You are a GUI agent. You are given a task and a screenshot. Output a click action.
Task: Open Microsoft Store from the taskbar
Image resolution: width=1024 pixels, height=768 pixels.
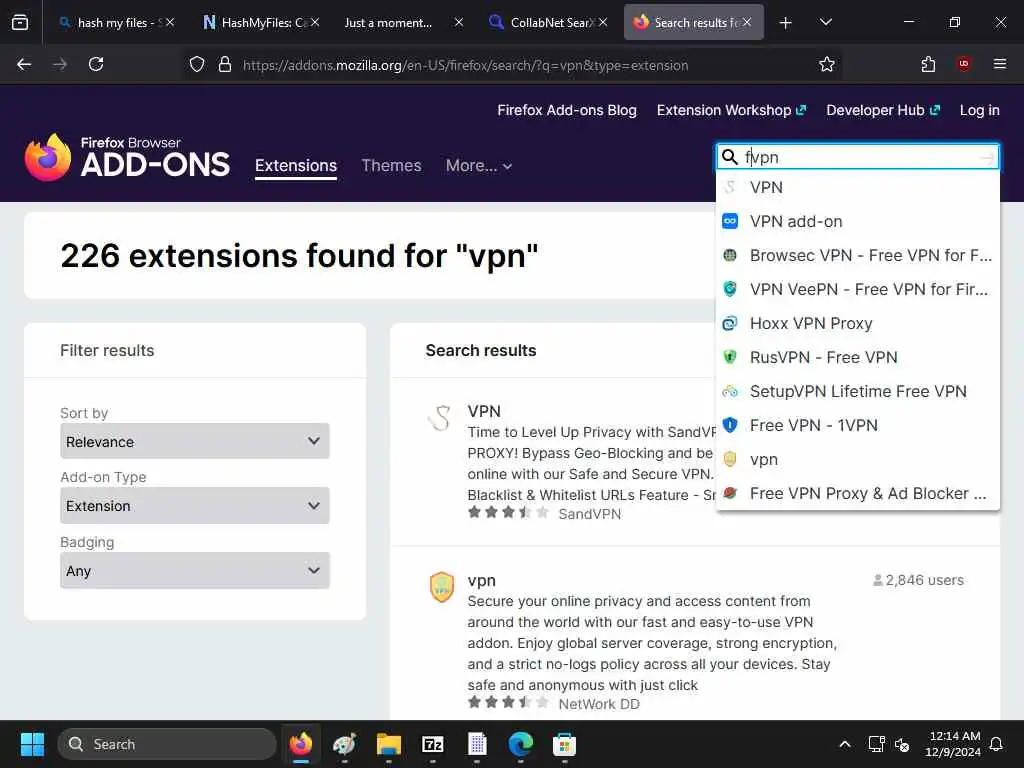click(564, 744)
